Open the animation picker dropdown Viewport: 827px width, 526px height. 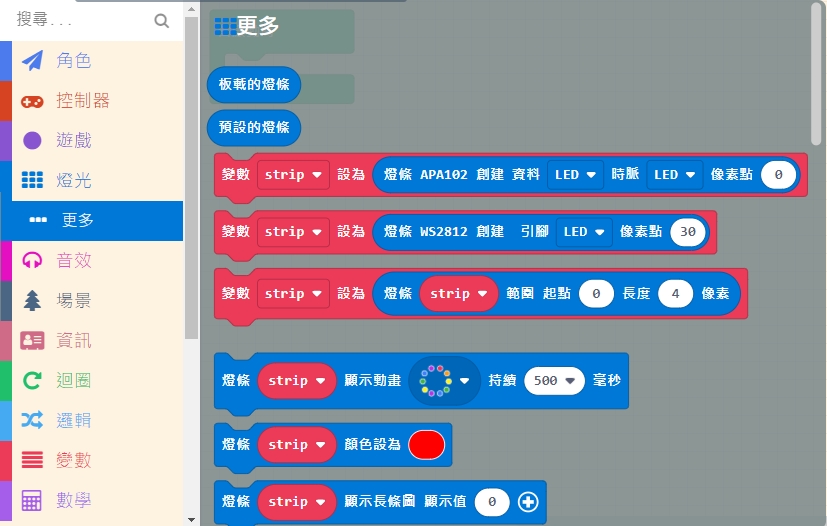[x=444, y=381]
